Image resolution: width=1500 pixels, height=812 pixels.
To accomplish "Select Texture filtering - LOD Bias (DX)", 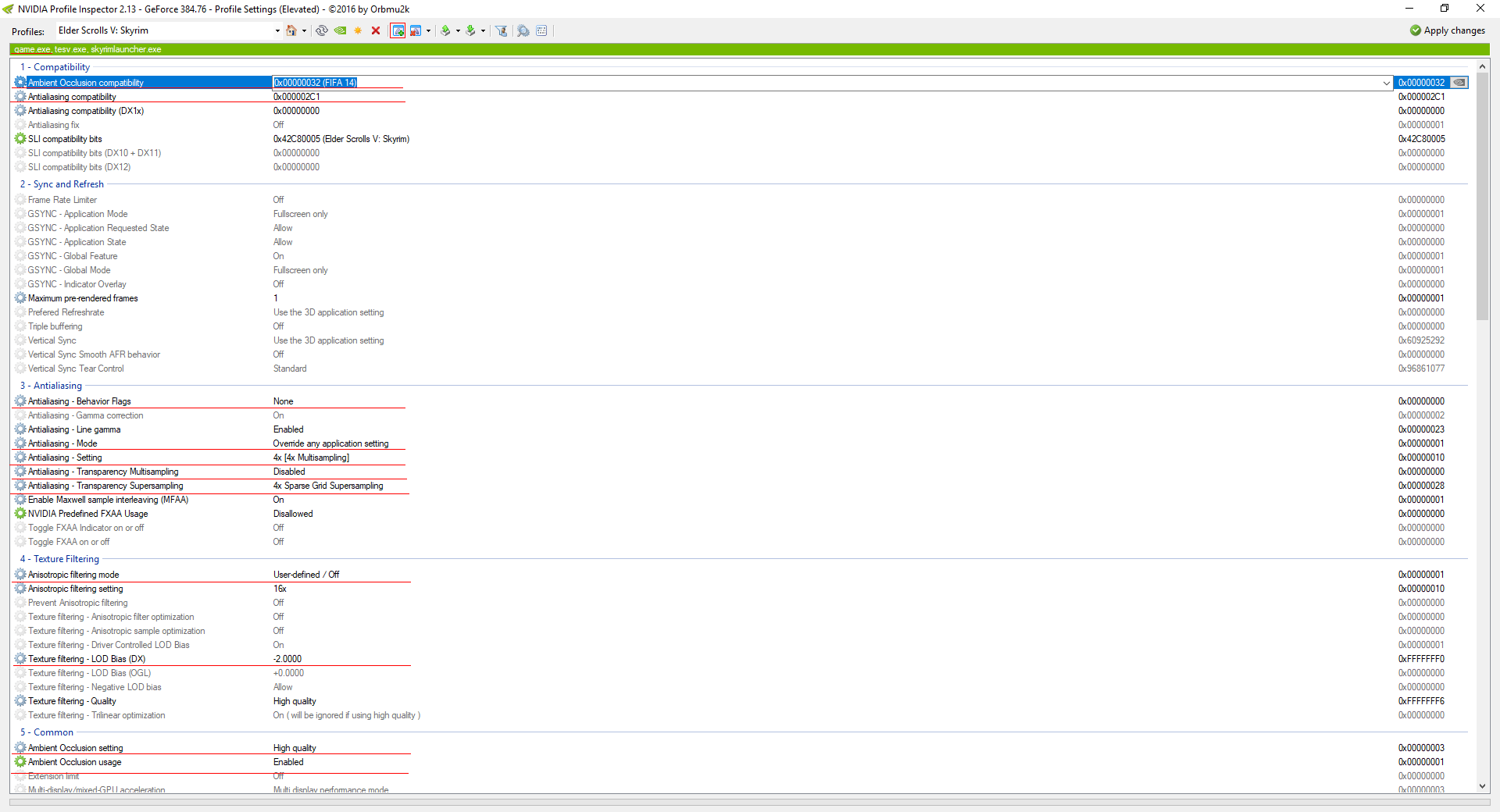I will (741, 659).
